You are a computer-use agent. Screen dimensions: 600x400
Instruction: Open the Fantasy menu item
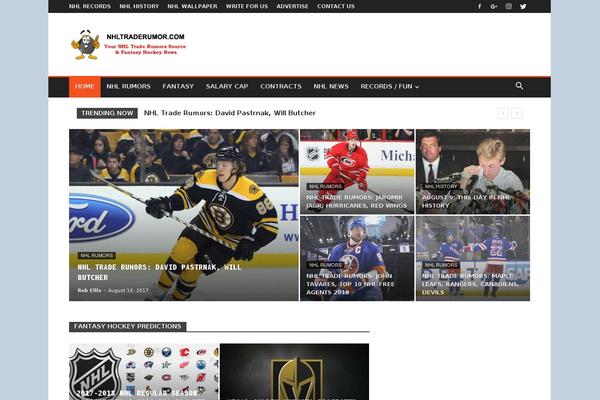pos(178,87)
